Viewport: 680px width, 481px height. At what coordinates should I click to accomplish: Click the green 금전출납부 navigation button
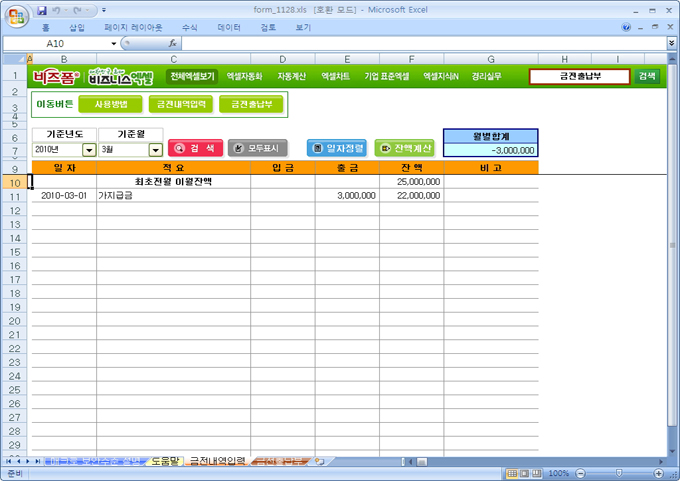pos(252,104)
